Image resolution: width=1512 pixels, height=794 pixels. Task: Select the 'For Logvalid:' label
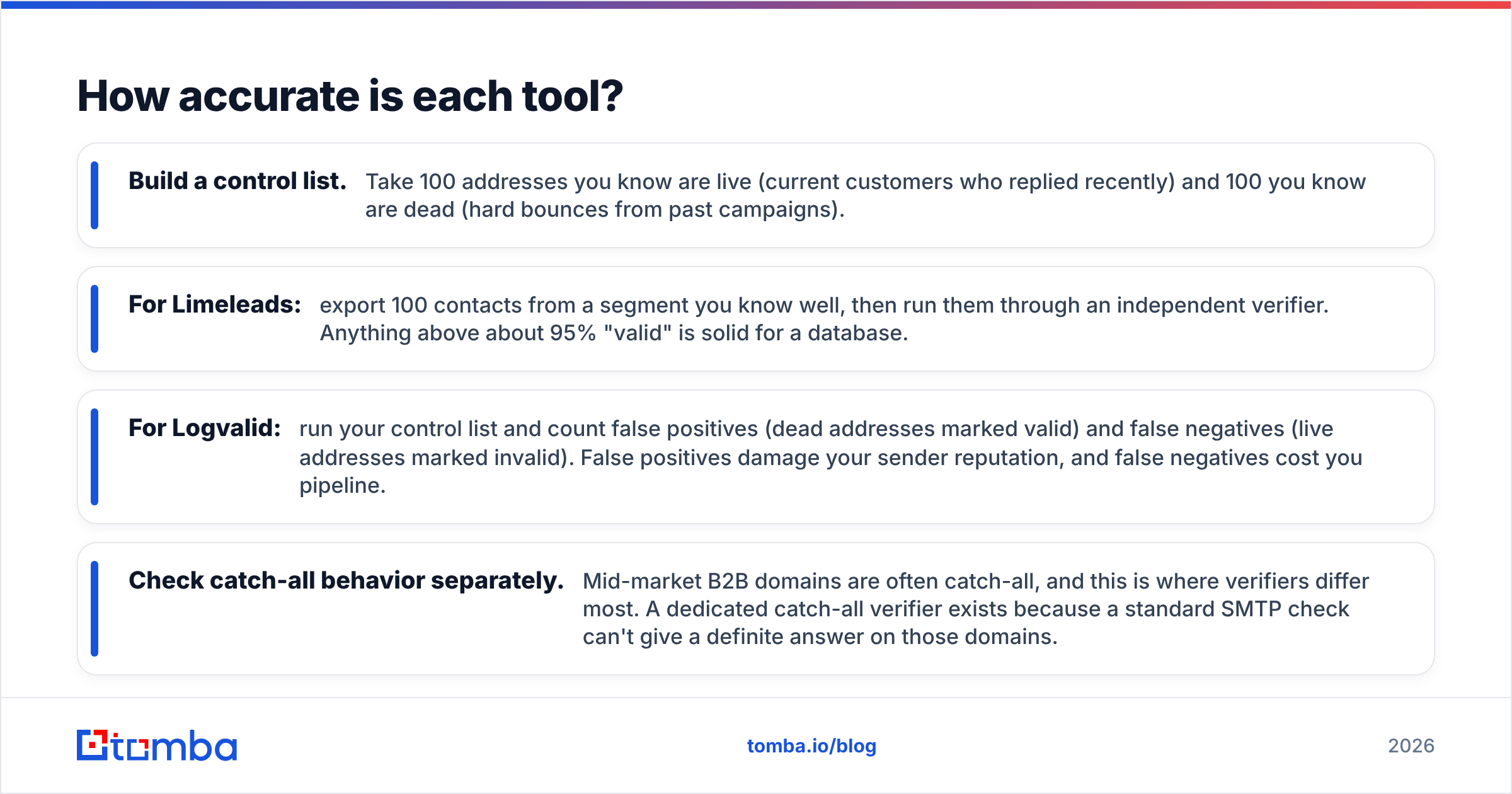(205, 428)
